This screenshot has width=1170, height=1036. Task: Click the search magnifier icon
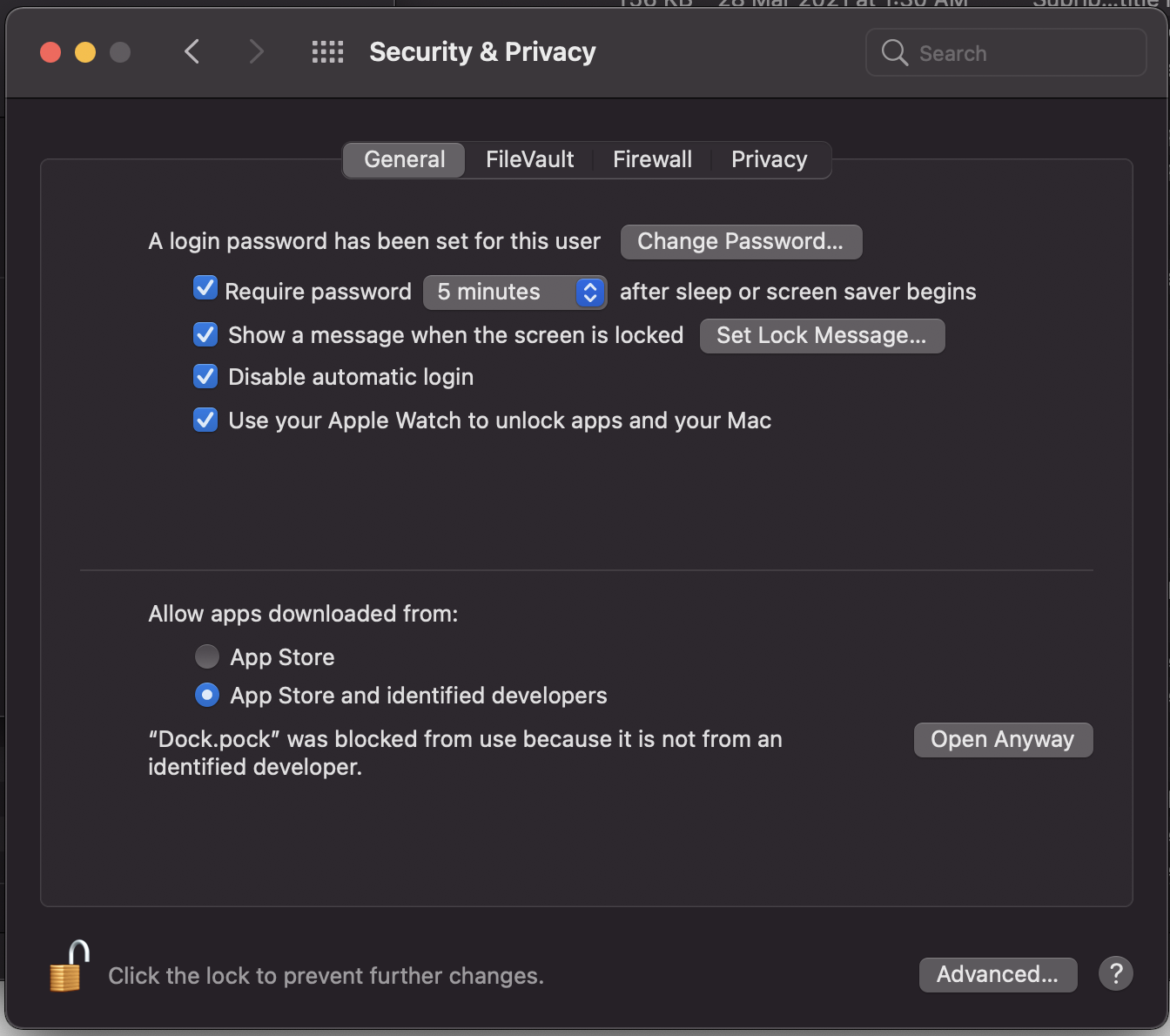[x=894, y=52]
